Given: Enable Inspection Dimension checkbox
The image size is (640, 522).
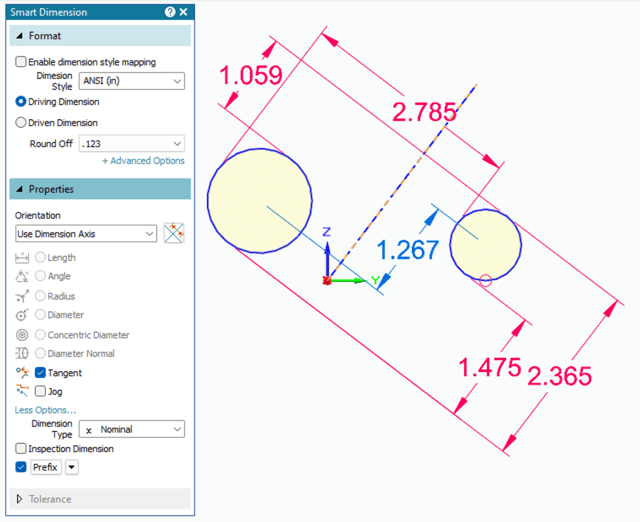Looking at the screenshot, I should tap(20, 449).
